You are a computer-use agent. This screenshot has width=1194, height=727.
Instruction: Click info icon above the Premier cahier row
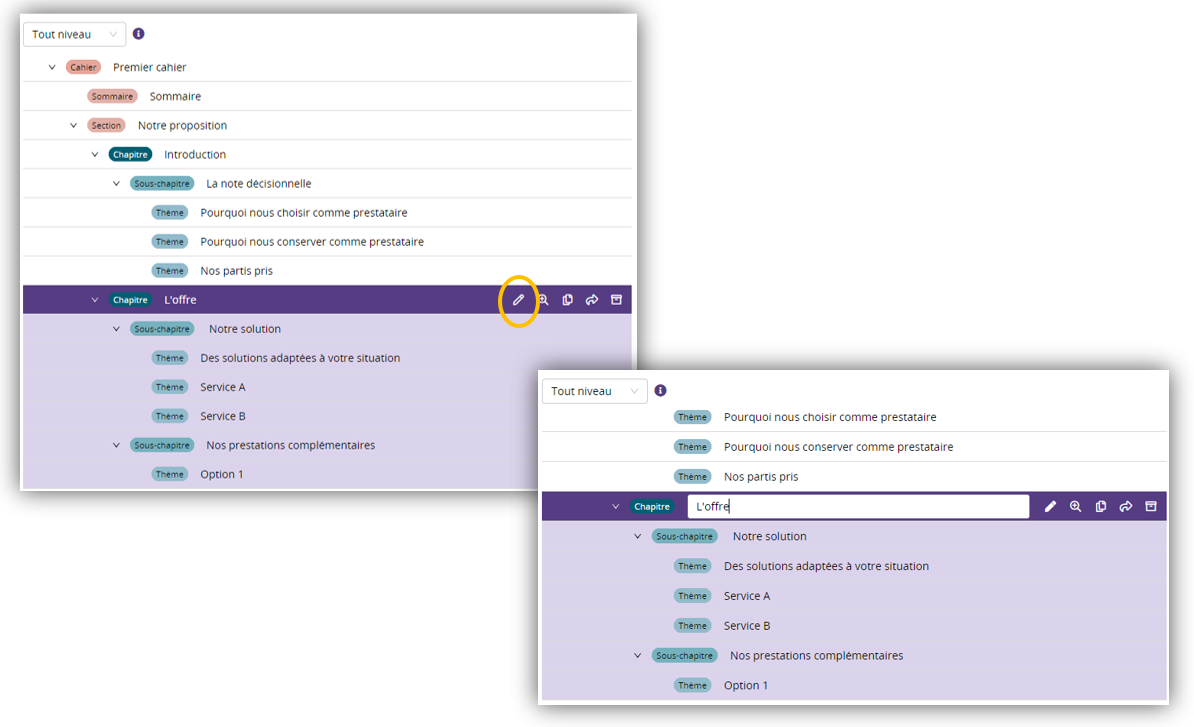pos(139,34)
